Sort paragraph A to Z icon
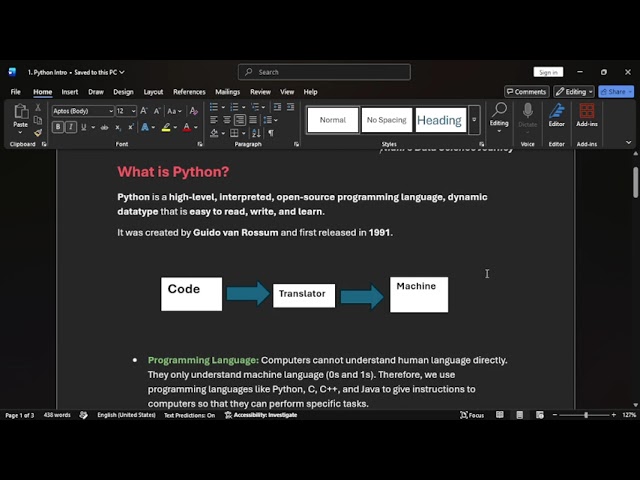Image resolution: width=640 pixels, height=480 pixels. tap(256, 133)
